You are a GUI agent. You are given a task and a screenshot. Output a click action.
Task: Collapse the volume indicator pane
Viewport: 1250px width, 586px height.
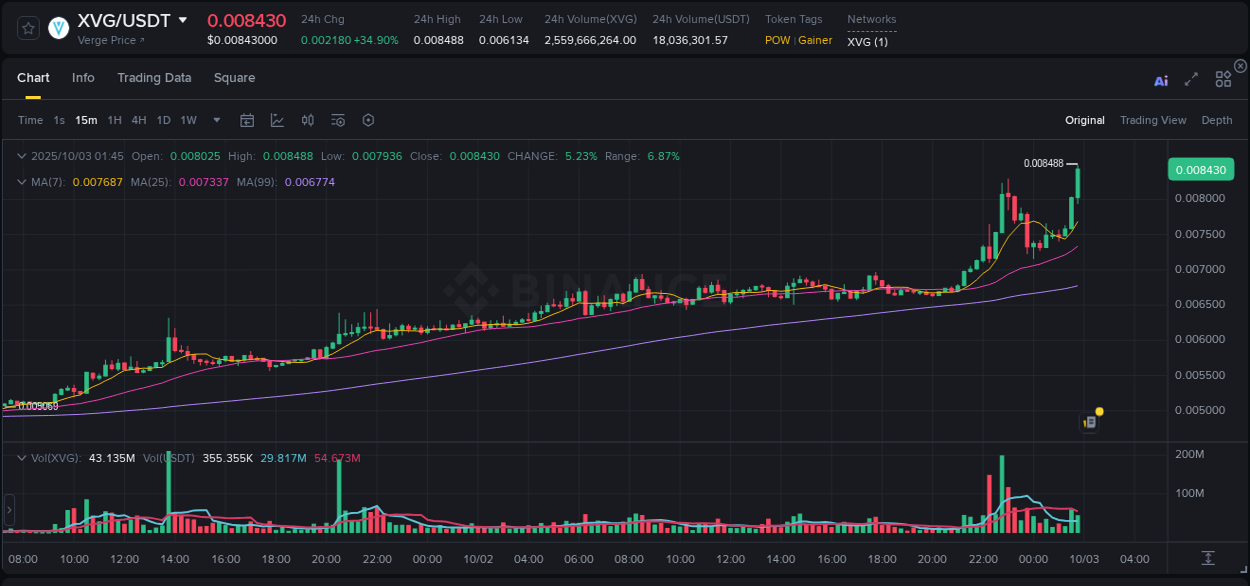tap(20, 456)
